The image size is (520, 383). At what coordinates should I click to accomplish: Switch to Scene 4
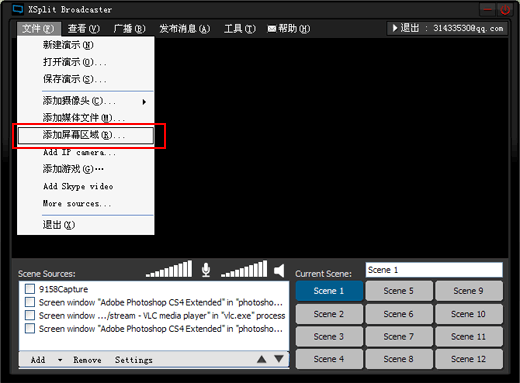pyautogui.click(x=329, y=359)
